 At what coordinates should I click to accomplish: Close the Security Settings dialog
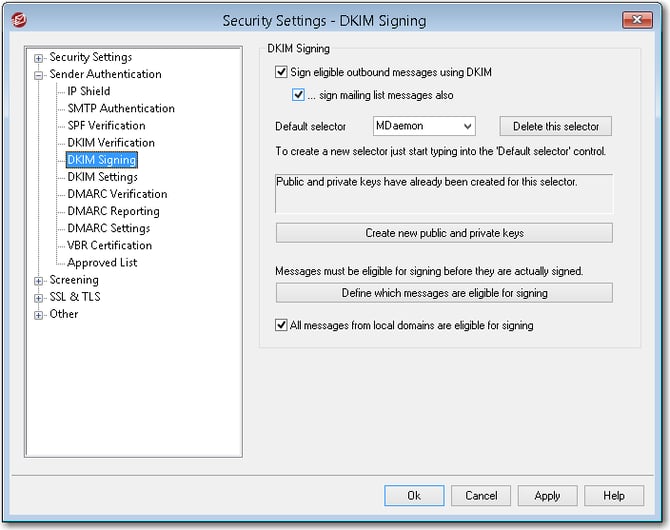pos(637,20)
